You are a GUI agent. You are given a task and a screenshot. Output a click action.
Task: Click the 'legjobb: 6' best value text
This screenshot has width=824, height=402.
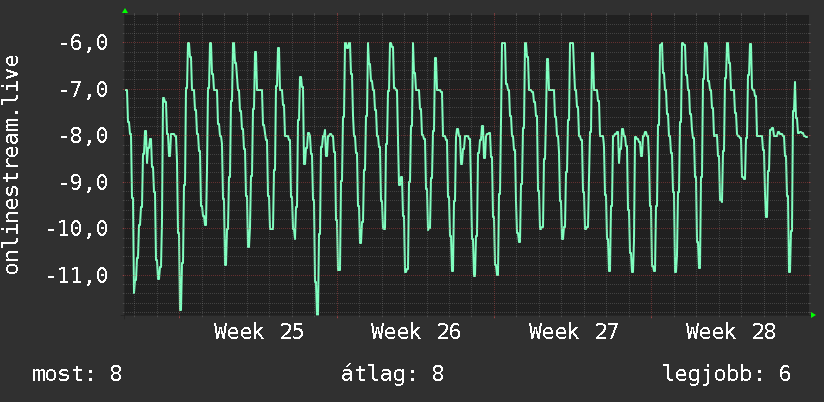tap(727, 374)
